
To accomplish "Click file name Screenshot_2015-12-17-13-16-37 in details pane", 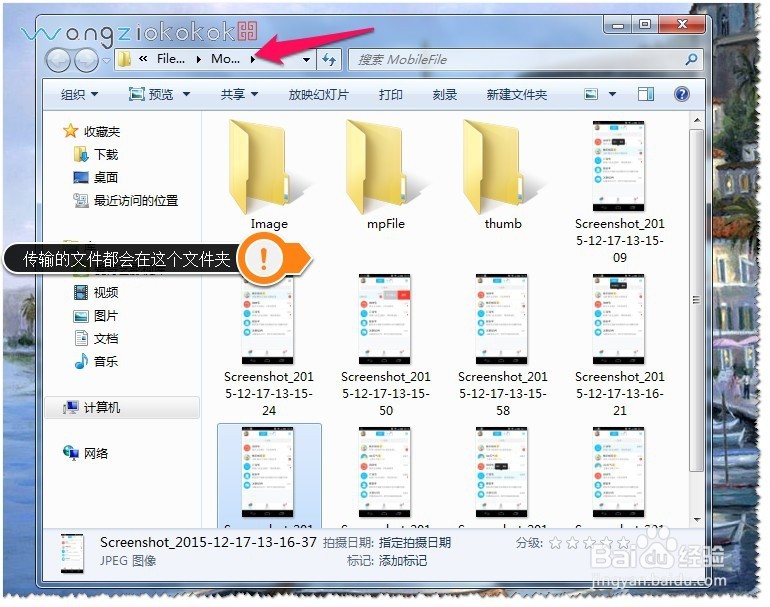I will tap(208, 542).
